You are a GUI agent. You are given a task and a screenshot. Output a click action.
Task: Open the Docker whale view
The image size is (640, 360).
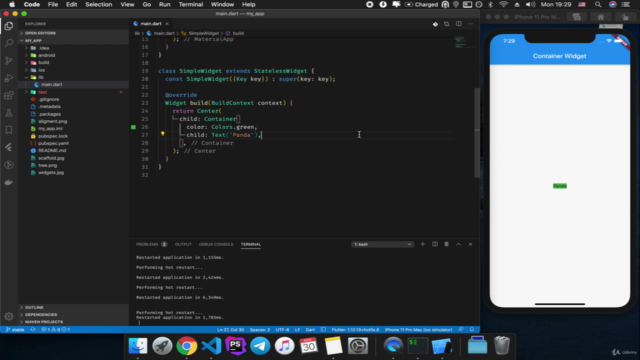coord(9,182)
